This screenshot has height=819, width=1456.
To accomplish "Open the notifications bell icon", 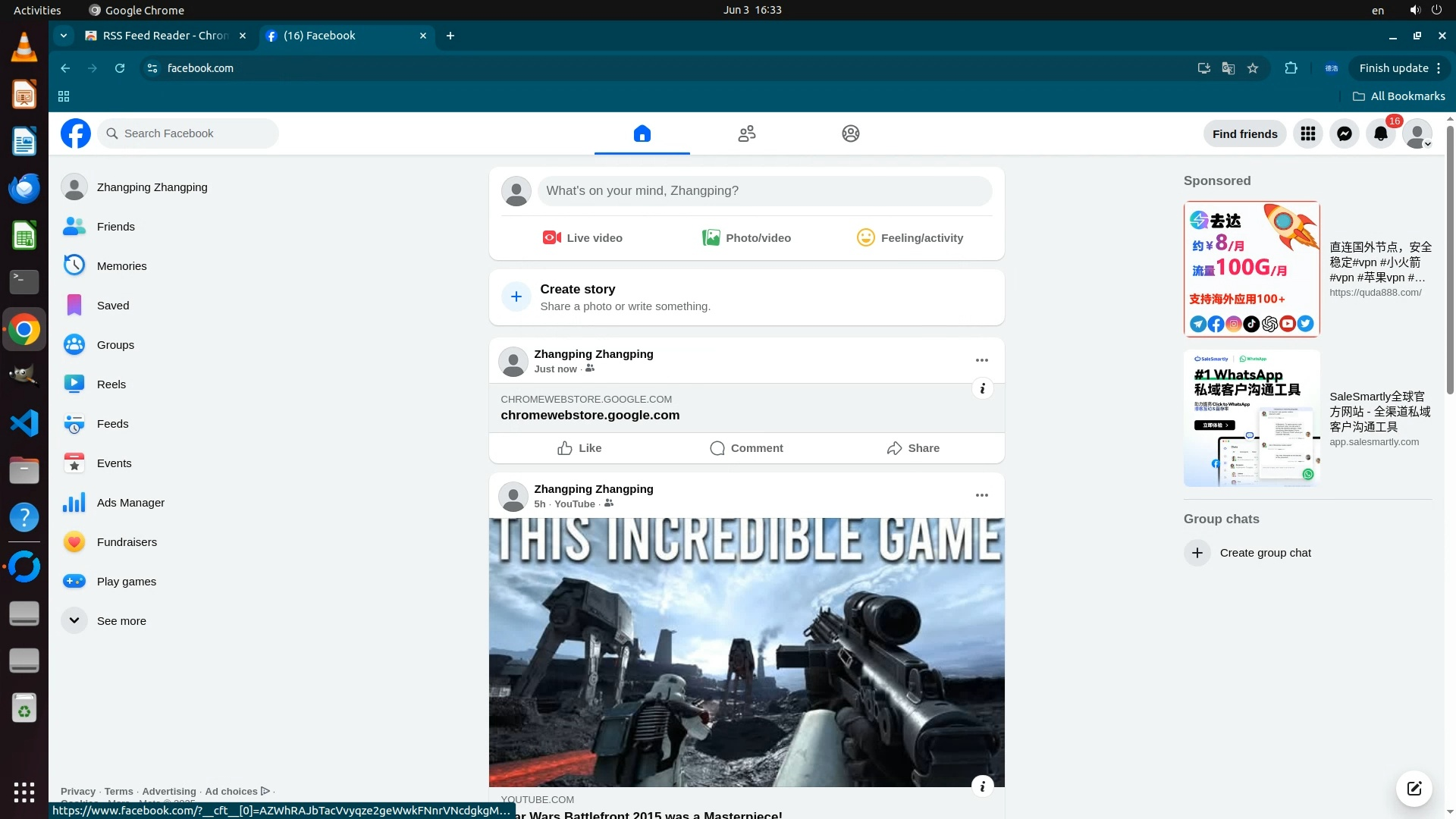I will [1381, 134].
